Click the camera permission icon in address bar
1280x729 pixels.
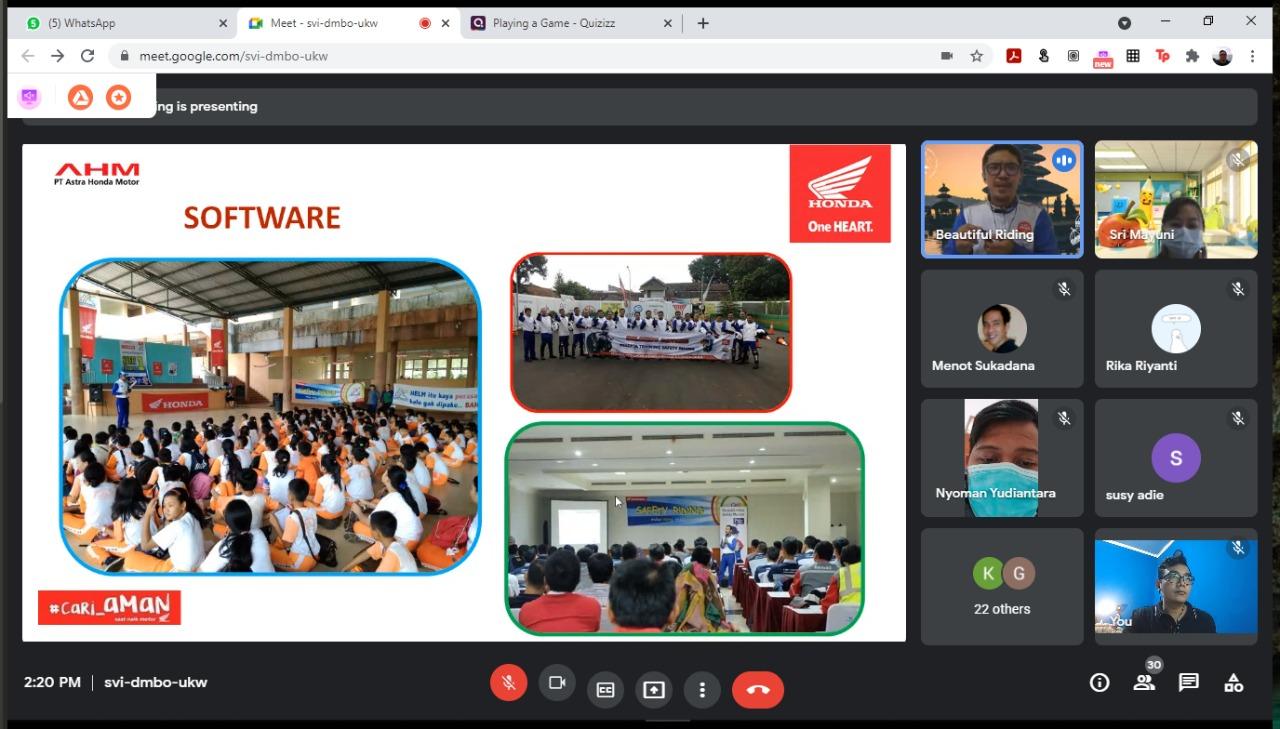pos(947,56)
